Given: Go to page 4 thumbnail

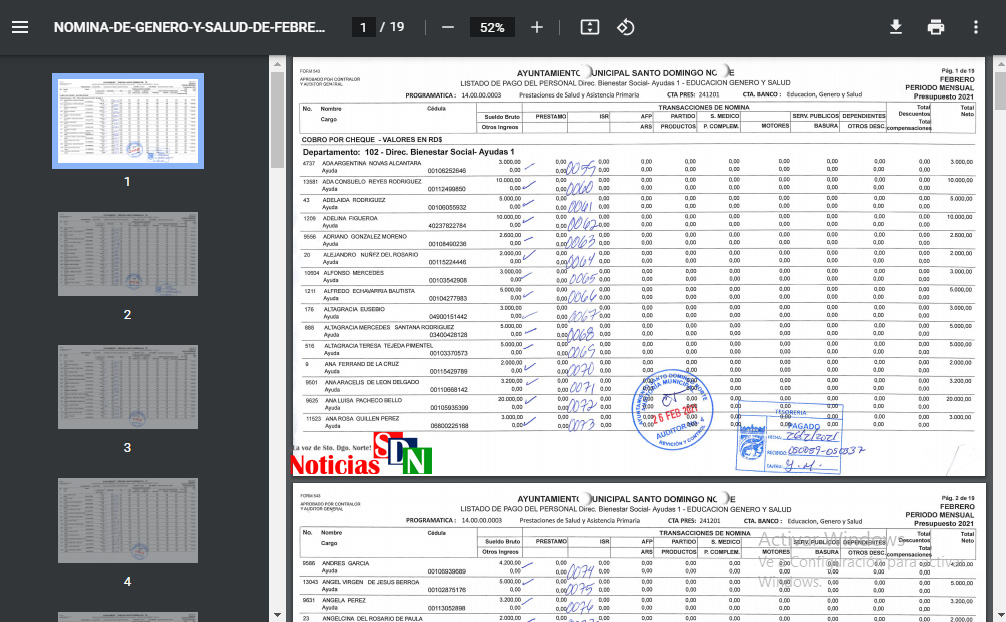Looking at the screenshot, I should (x=127, y=520).
